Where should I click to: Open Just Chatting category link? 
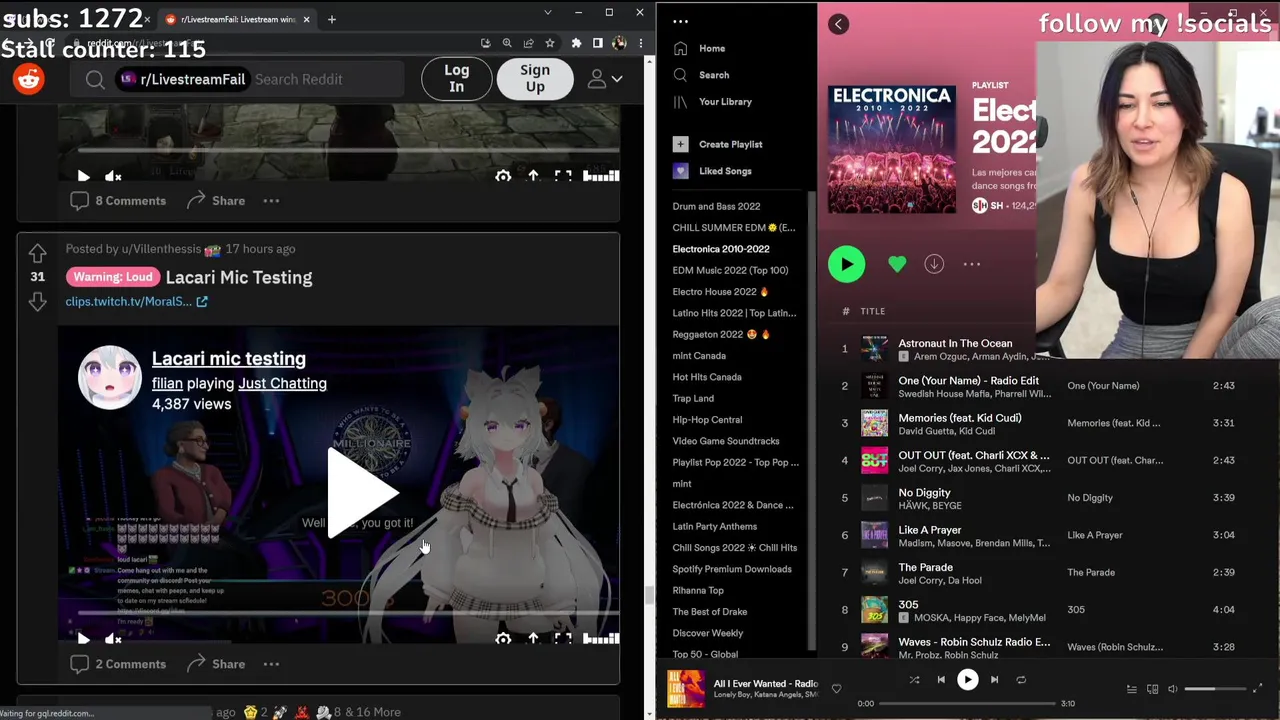tap(282, 383)
